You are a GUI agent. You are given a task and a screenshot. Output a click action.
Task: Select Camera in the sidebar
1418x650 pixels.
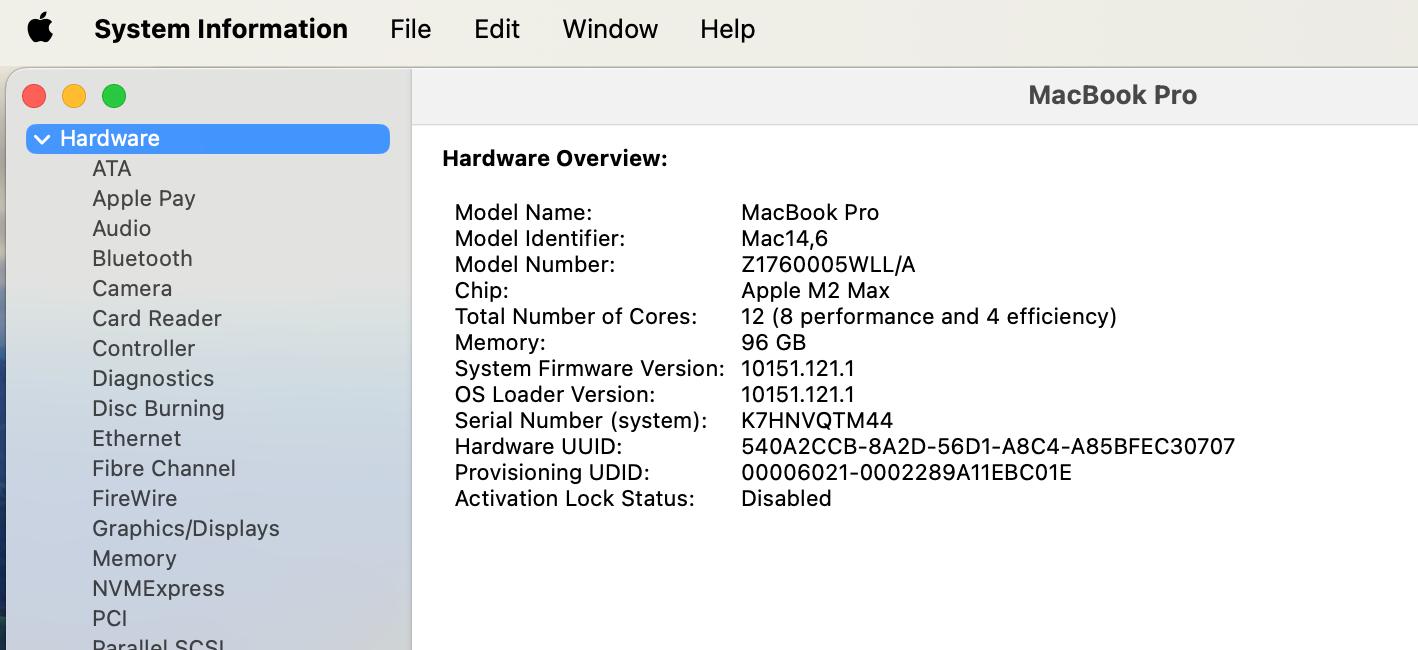132,289
